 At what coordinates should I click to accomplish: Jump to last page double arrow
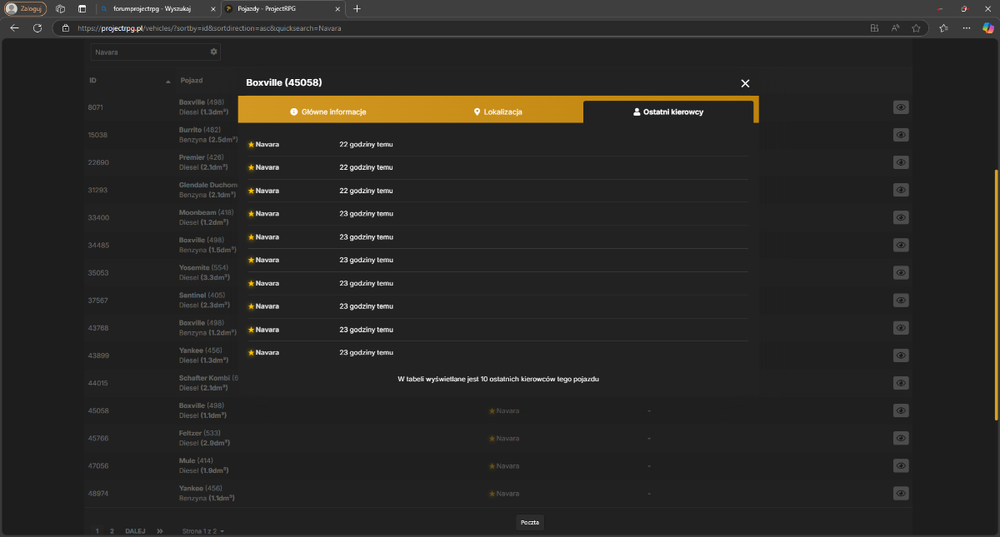point(159,531)
